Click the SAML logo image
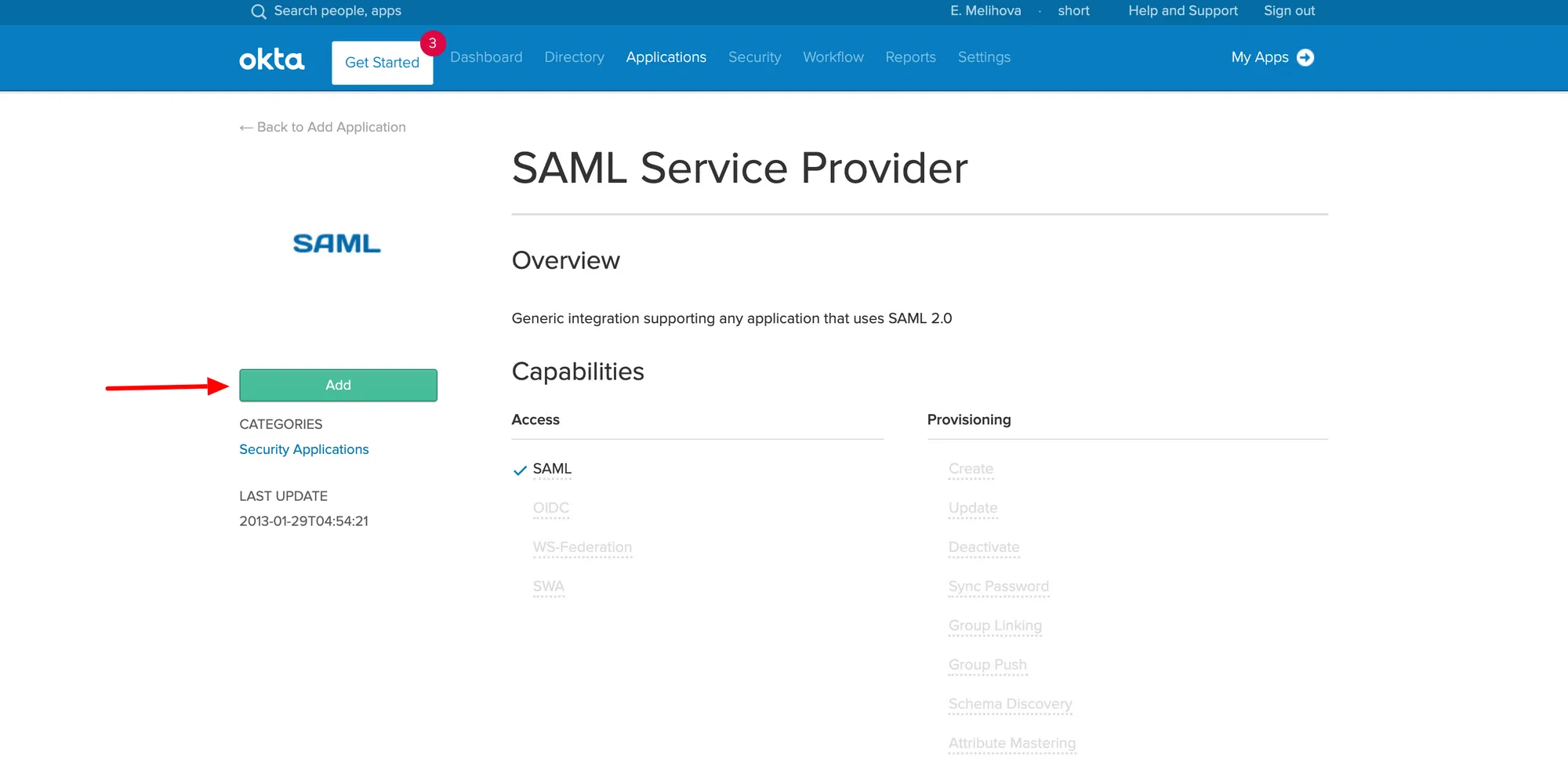Viewport: 1568px width, 762px height. pyautogui.click(x=337, y=244)
